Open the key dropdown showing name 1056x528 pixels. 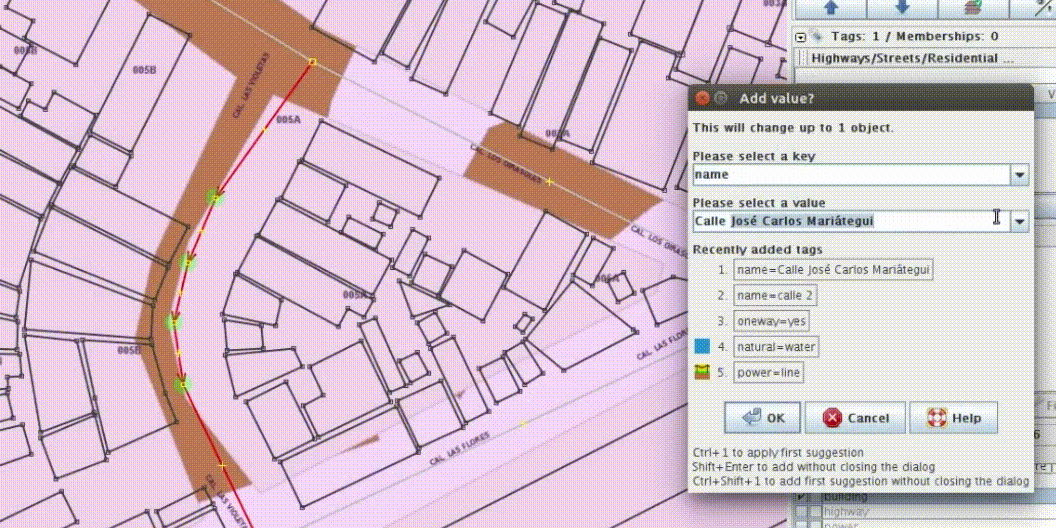(1019, 175)
